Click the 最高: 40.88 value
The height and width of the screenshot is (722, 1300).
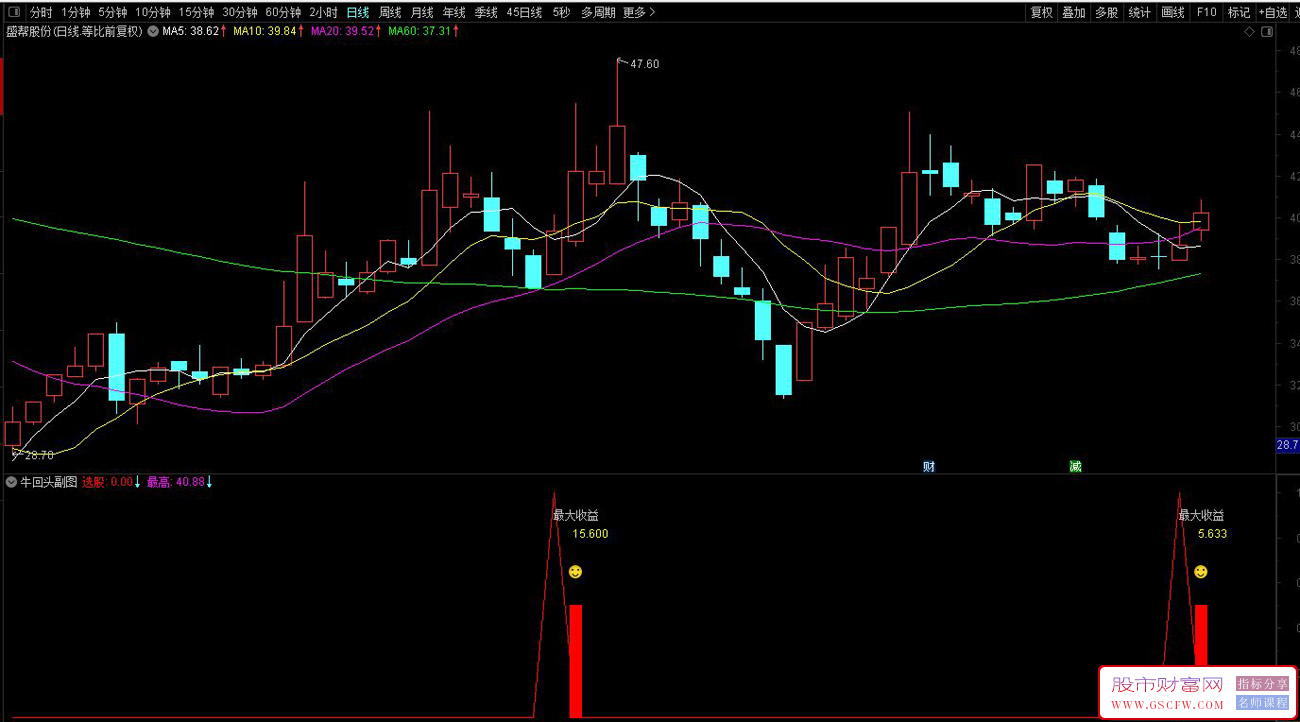click(175, 482)
